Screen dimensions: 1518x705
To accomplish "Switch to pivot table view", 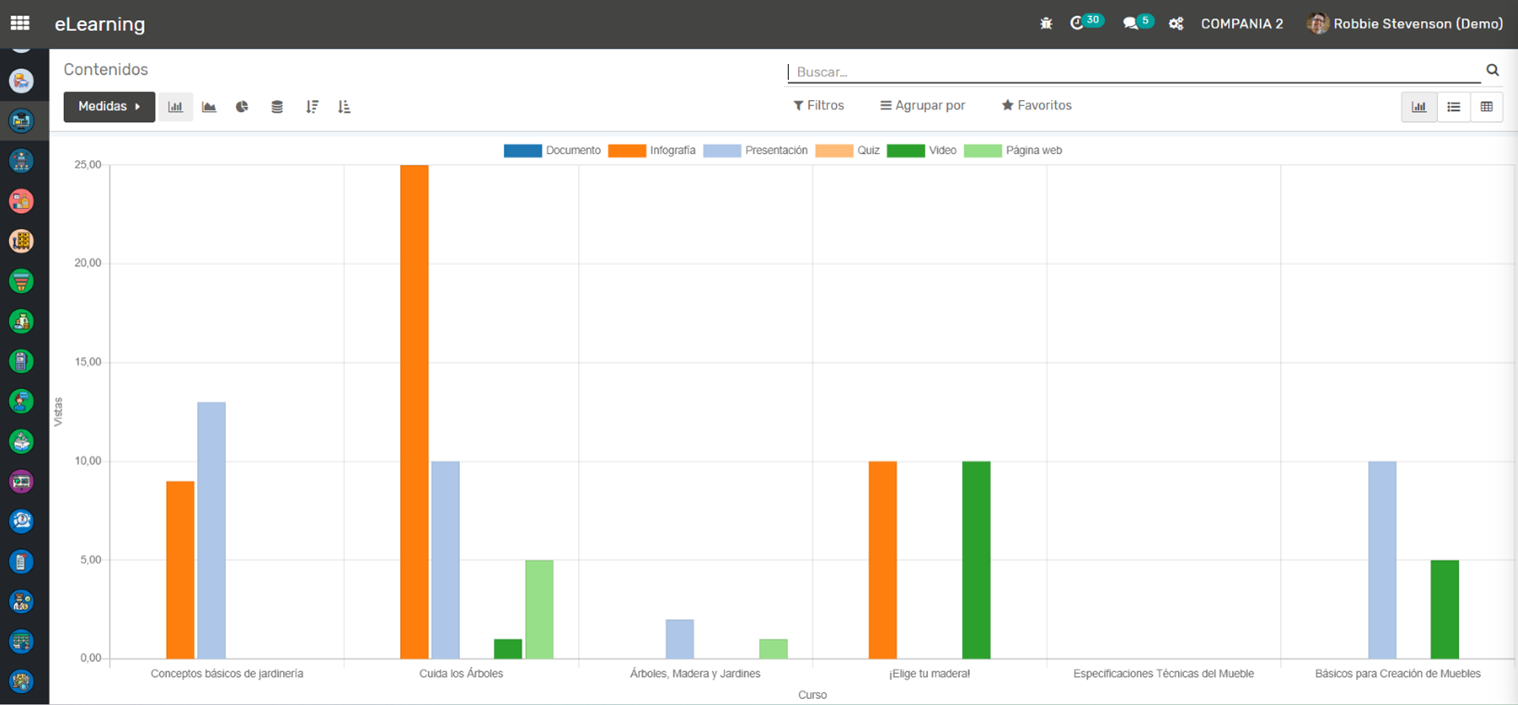I will [x=1487, y=107].
